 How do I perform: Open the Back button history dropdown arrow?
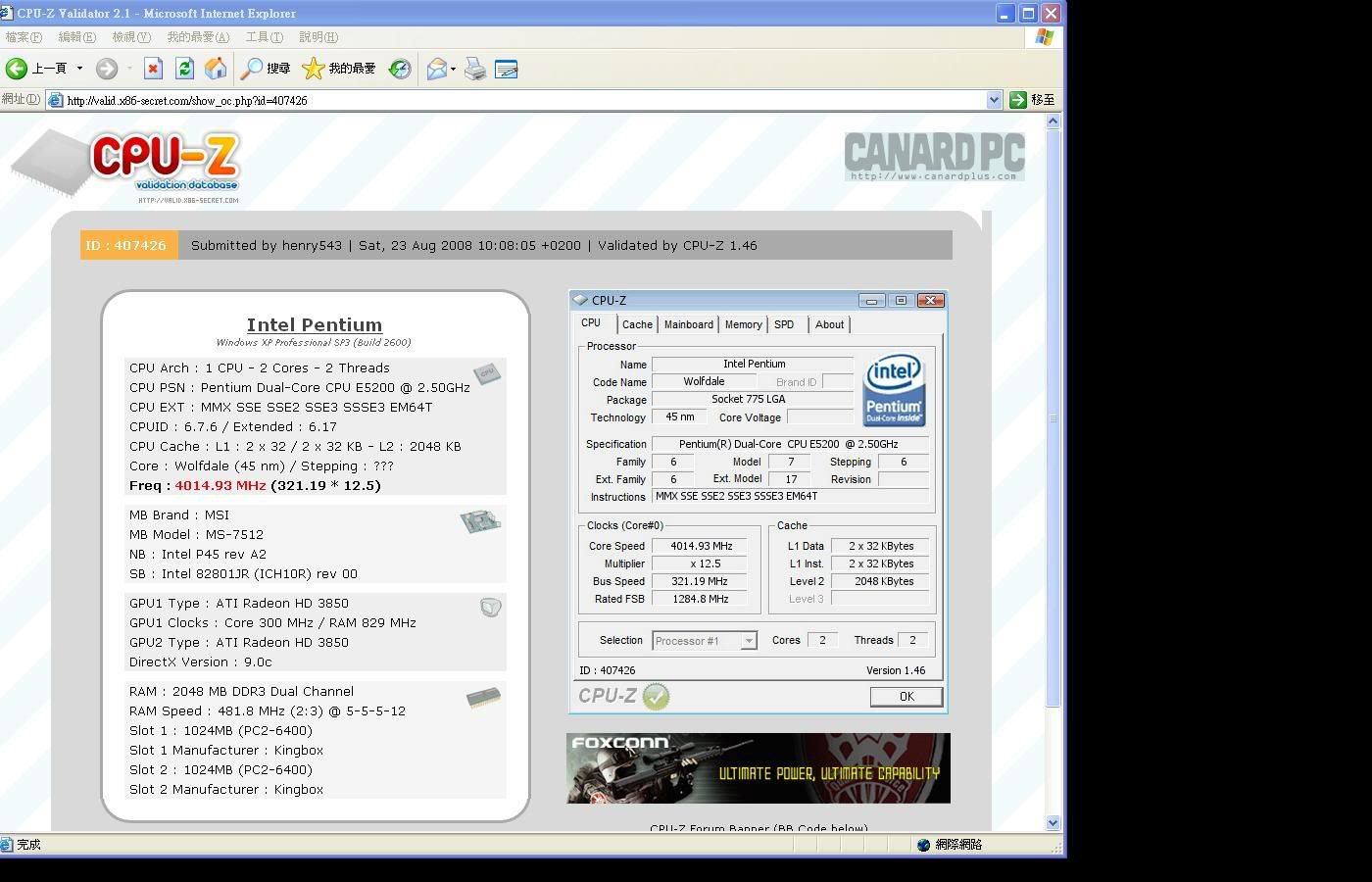(79, 69)
